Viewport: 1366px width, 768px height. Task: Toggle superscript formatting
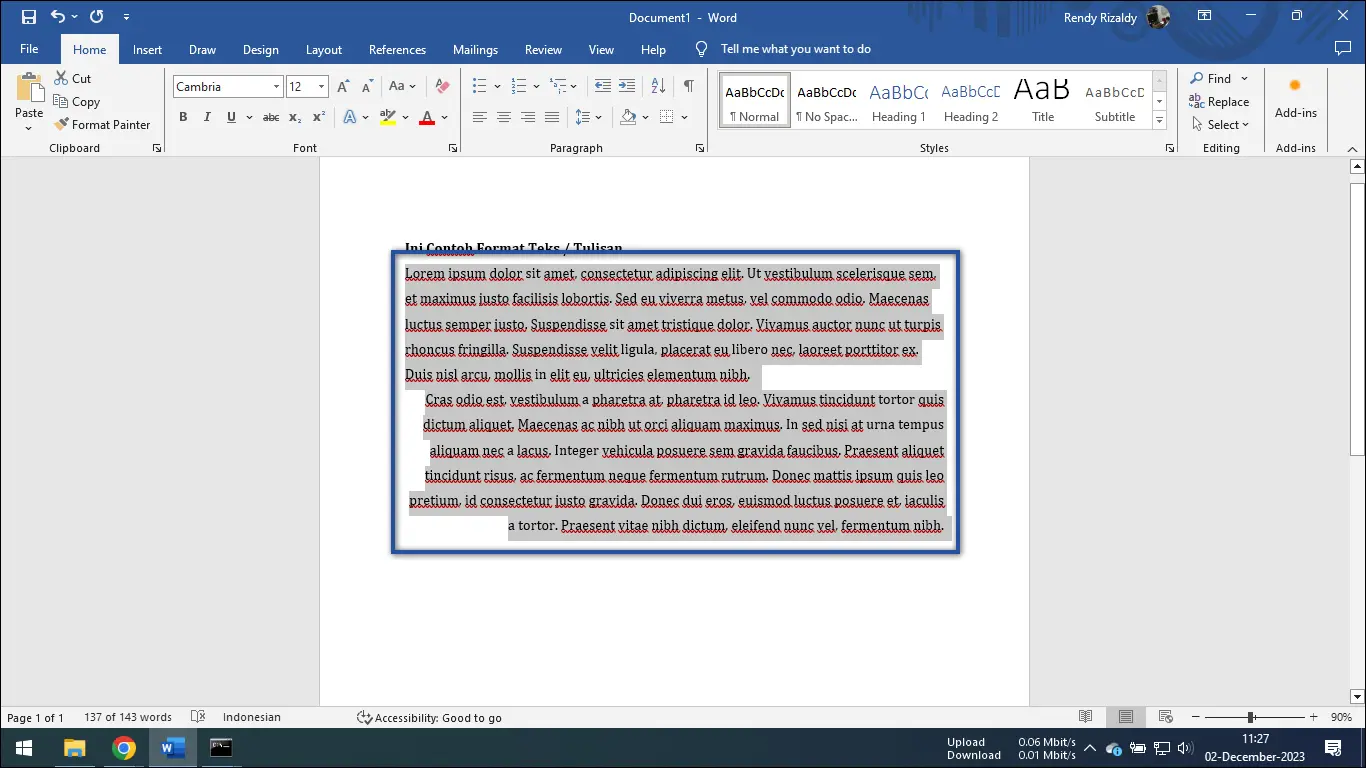317,116
